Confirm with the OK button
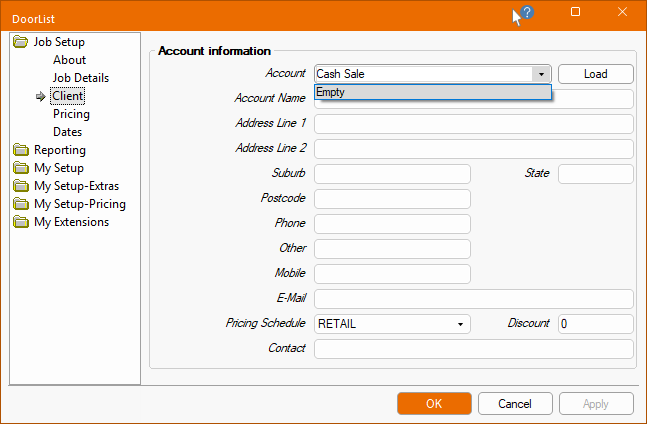The width and height of the screenshot is (647, 424). (x=434, y=404)
